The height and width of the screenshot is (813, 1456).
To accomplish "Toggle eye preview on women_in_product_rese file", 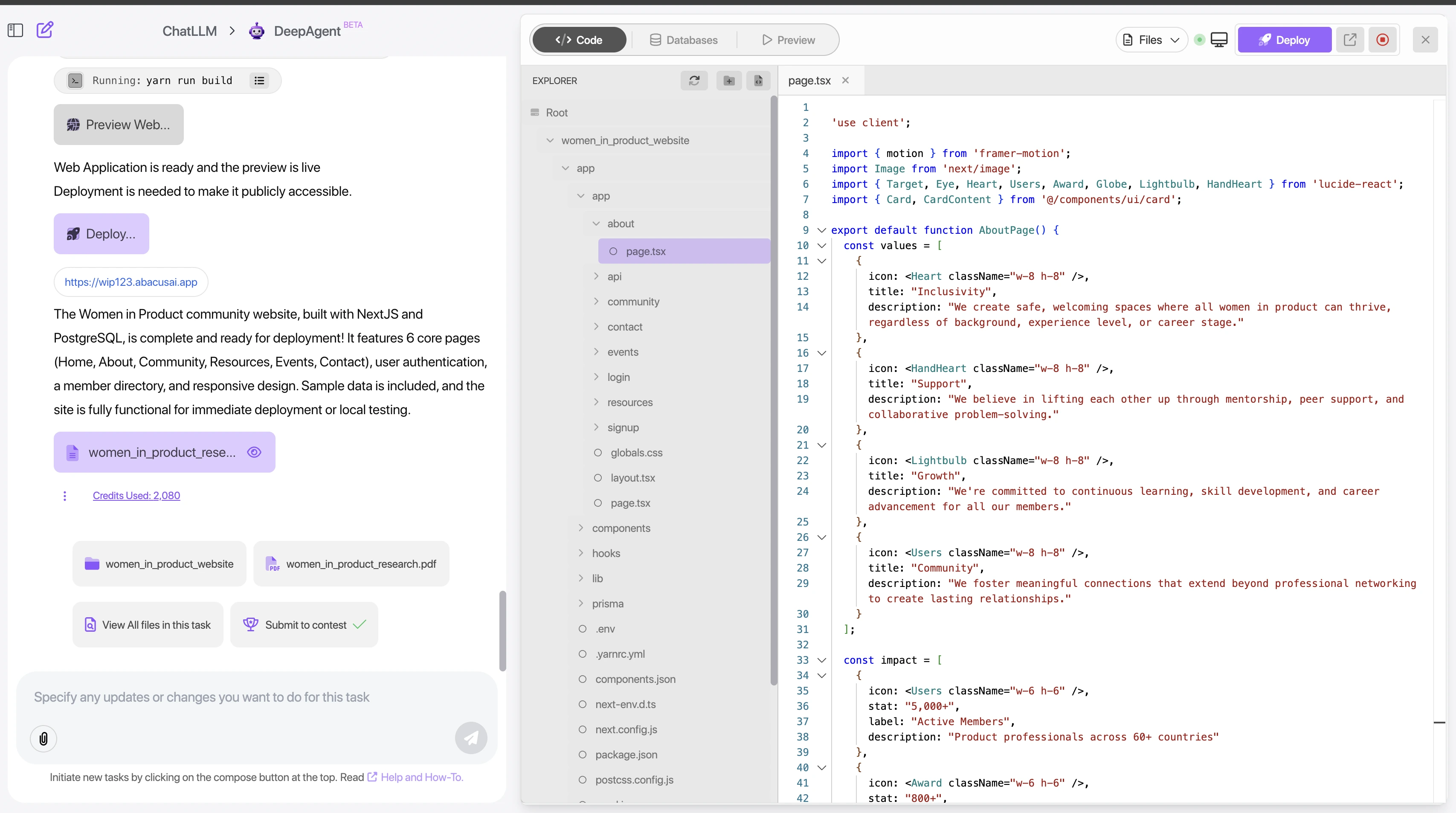I will pyautogui.click(x=254, y=452).
